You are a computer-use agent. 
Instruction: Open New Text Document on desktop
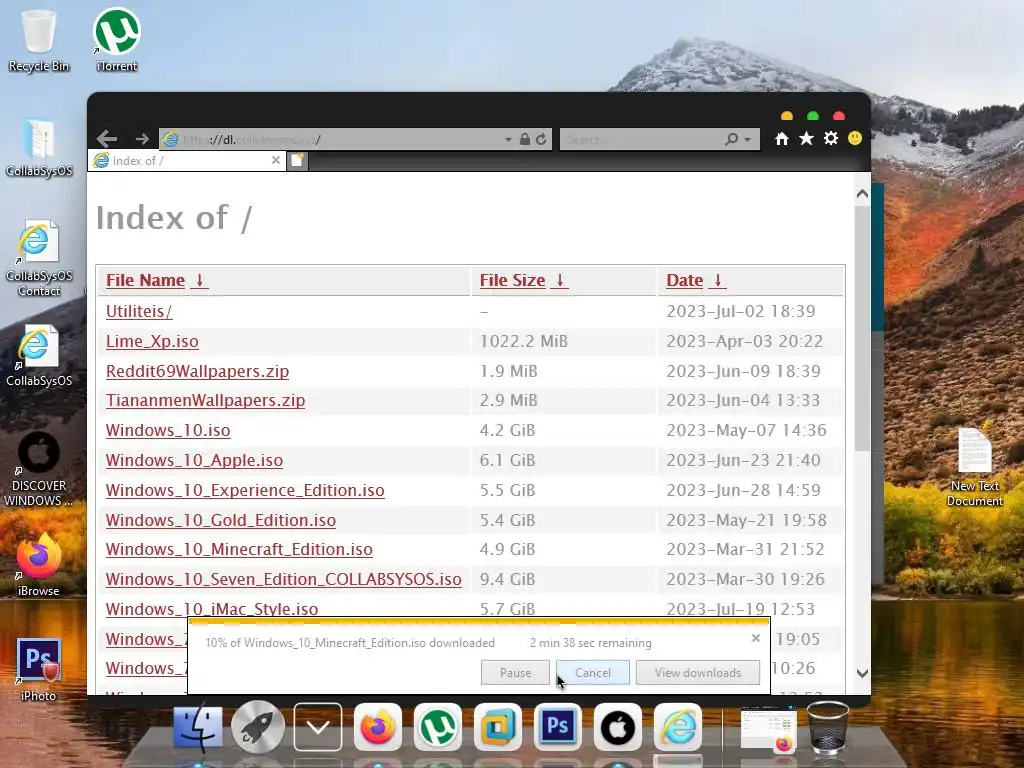pos(974,467)
